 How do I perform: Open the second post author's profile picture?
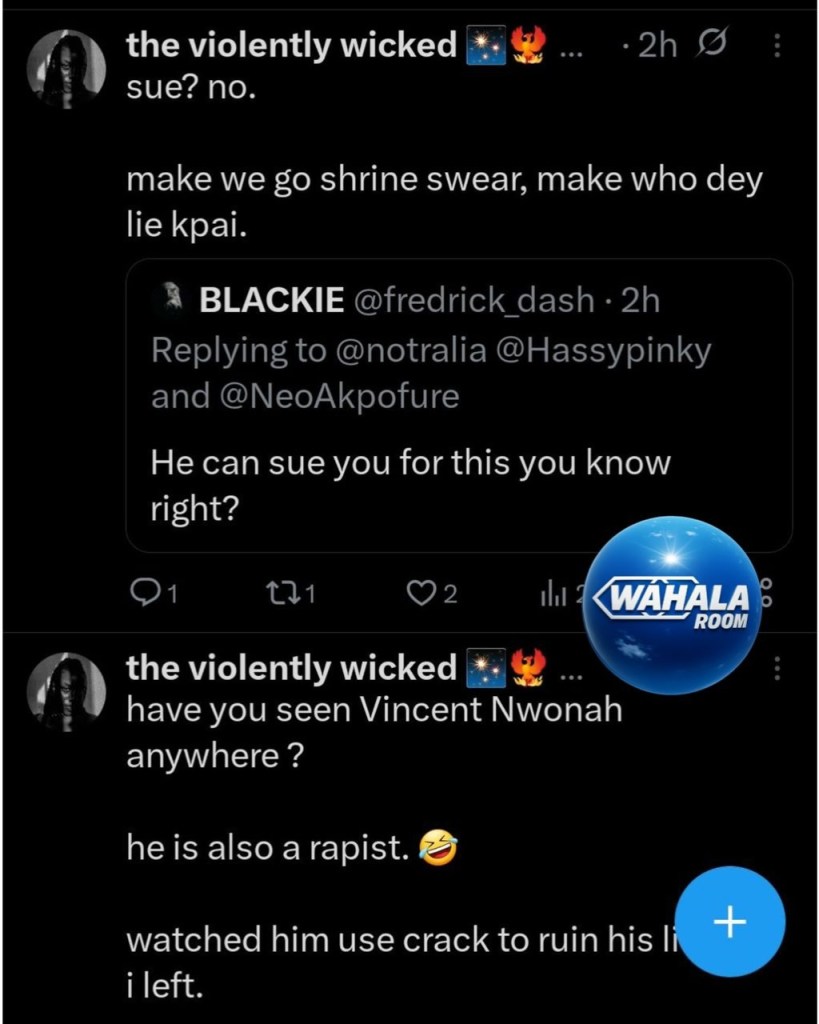[67, 690]
